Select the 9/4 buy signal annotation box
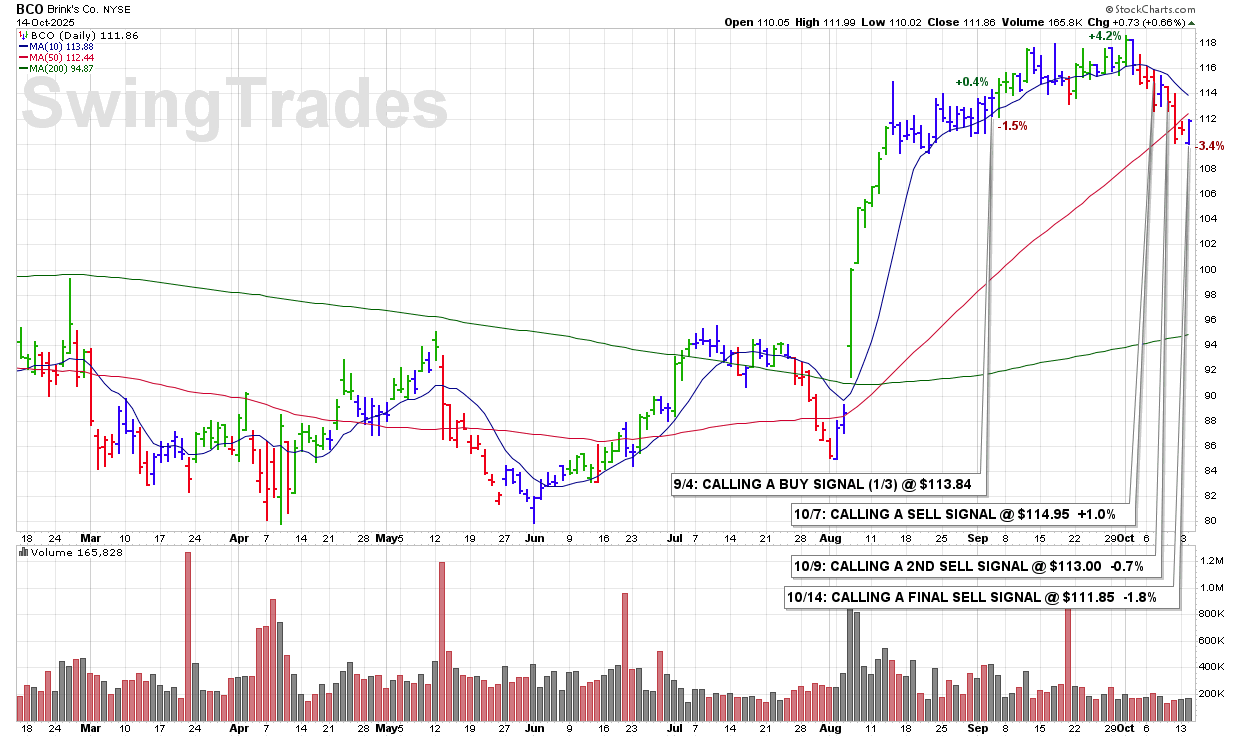 tap(824, 485)
